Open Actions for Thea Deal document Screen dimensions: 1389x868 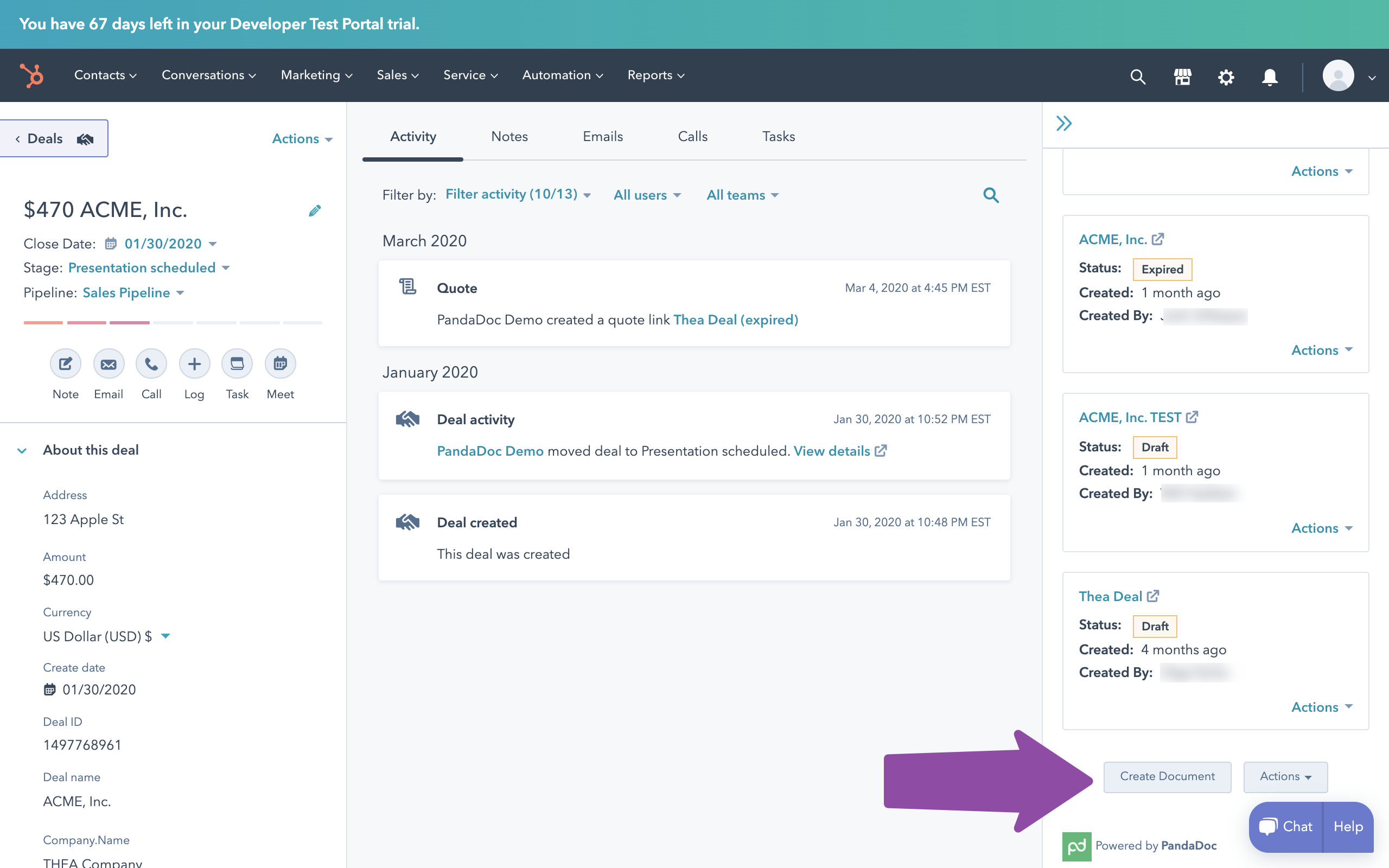[x=1322, y=707]
